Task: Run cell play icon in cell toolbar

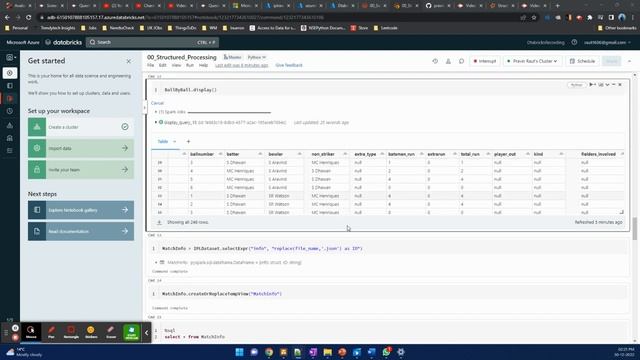Action: coord(592,84)
